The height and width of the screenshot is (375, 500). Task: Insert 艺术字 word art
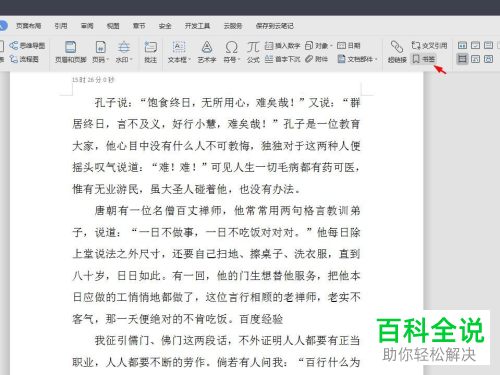coord(207,52)
